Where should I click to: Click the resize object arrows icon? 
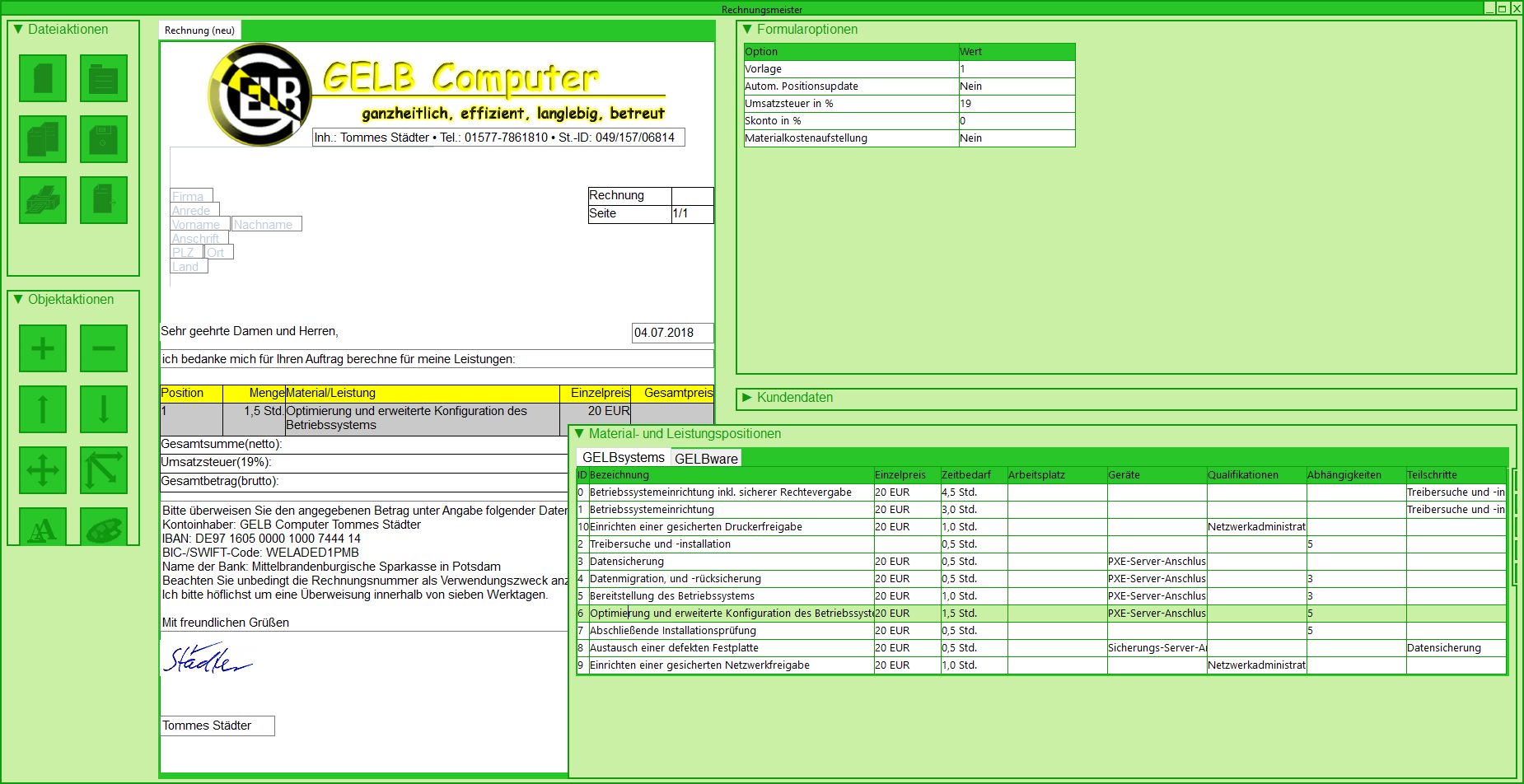pyautogui.click(x=104, y=470)
